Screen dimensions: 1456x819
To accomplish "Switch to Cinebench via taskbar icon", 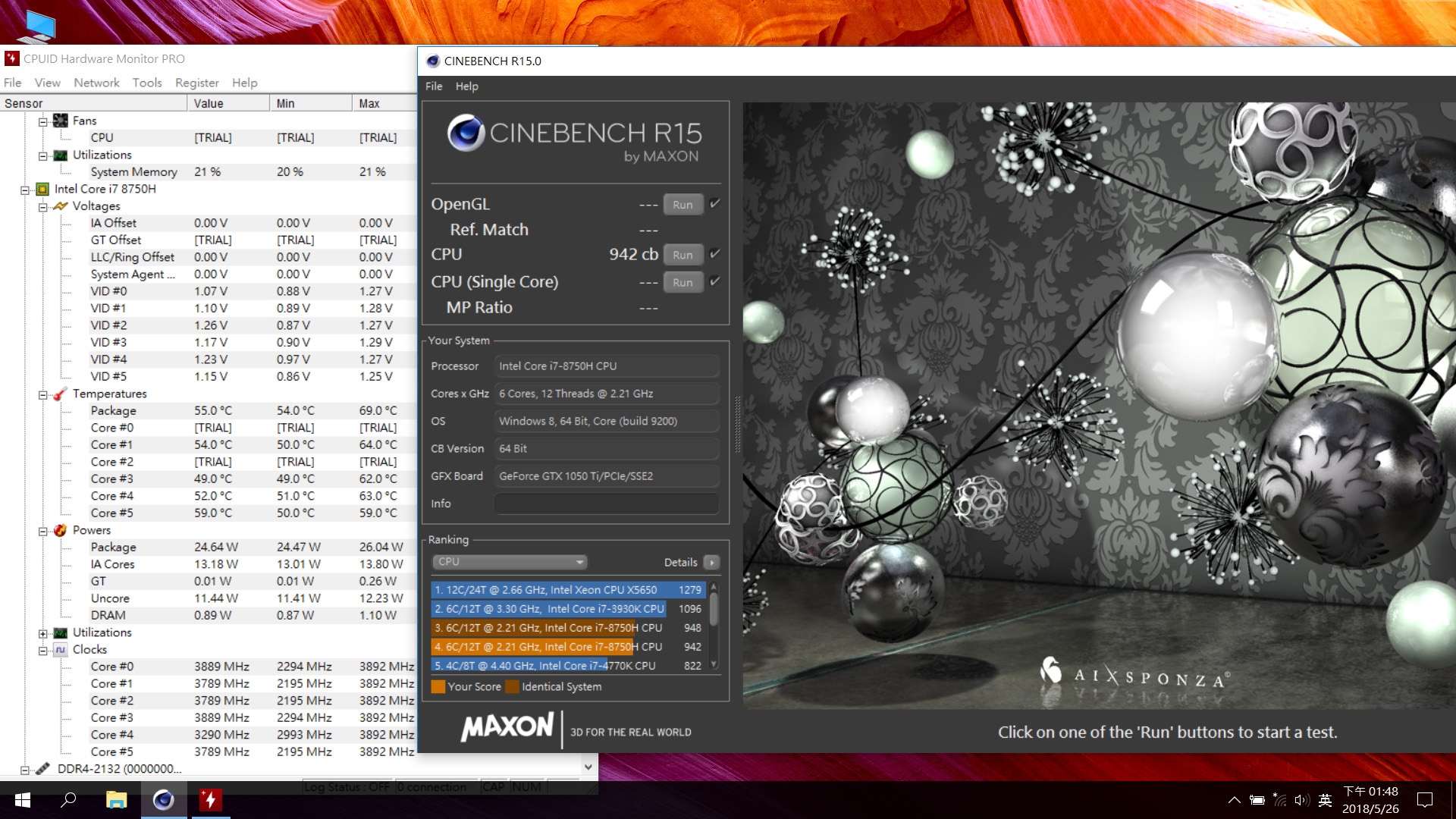I will click(163, 800).
